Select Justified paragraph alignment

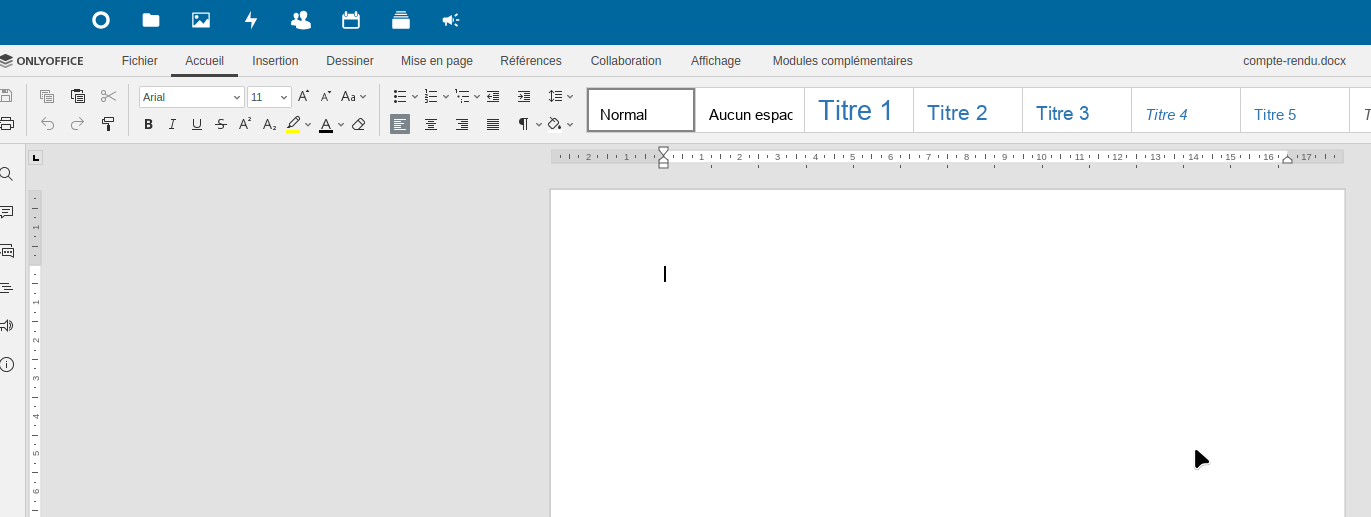[493, 125]
